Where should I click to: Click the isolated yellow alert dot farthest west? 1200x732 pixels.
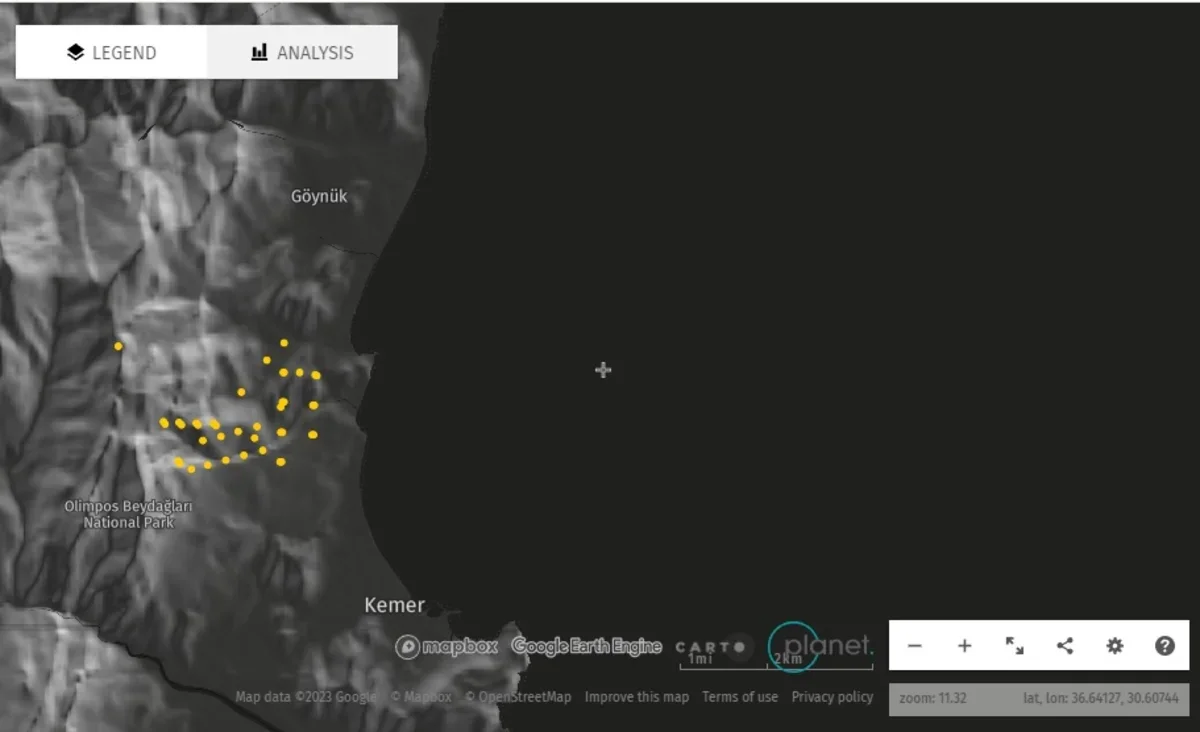(x=118, y=346)
